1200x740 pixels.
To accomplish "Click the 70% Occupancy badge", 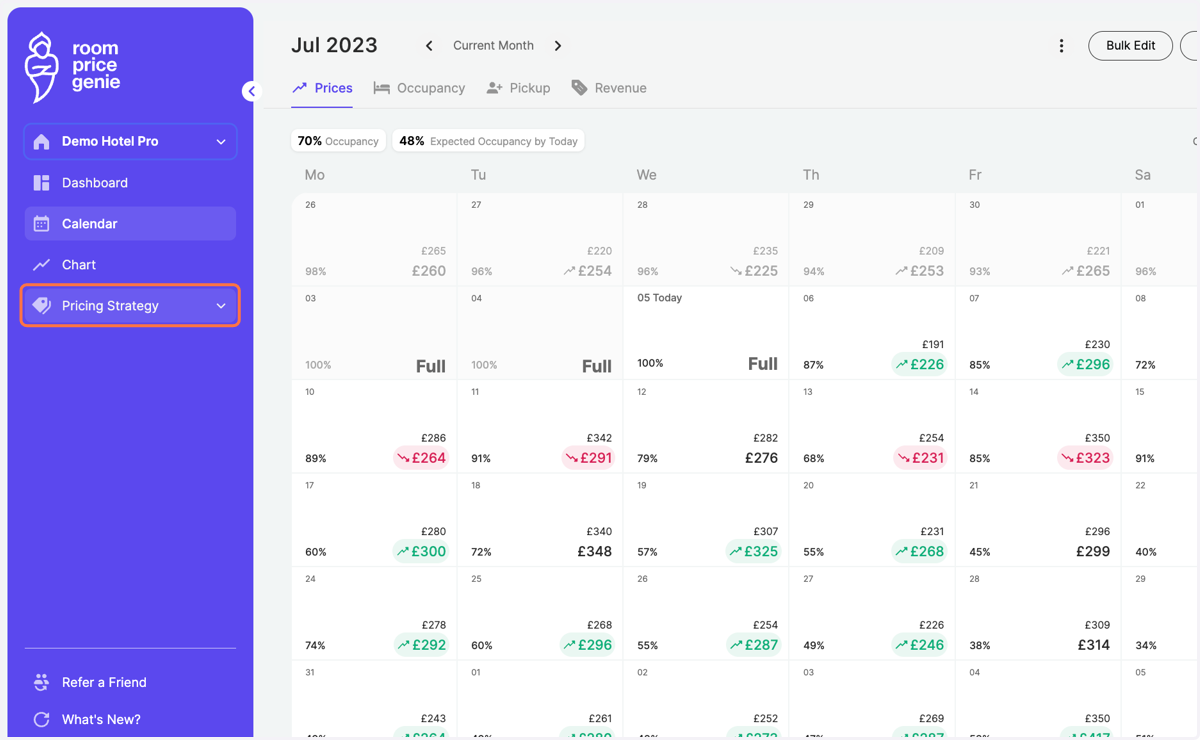I will pyautogui.click(x=339, y=141).
